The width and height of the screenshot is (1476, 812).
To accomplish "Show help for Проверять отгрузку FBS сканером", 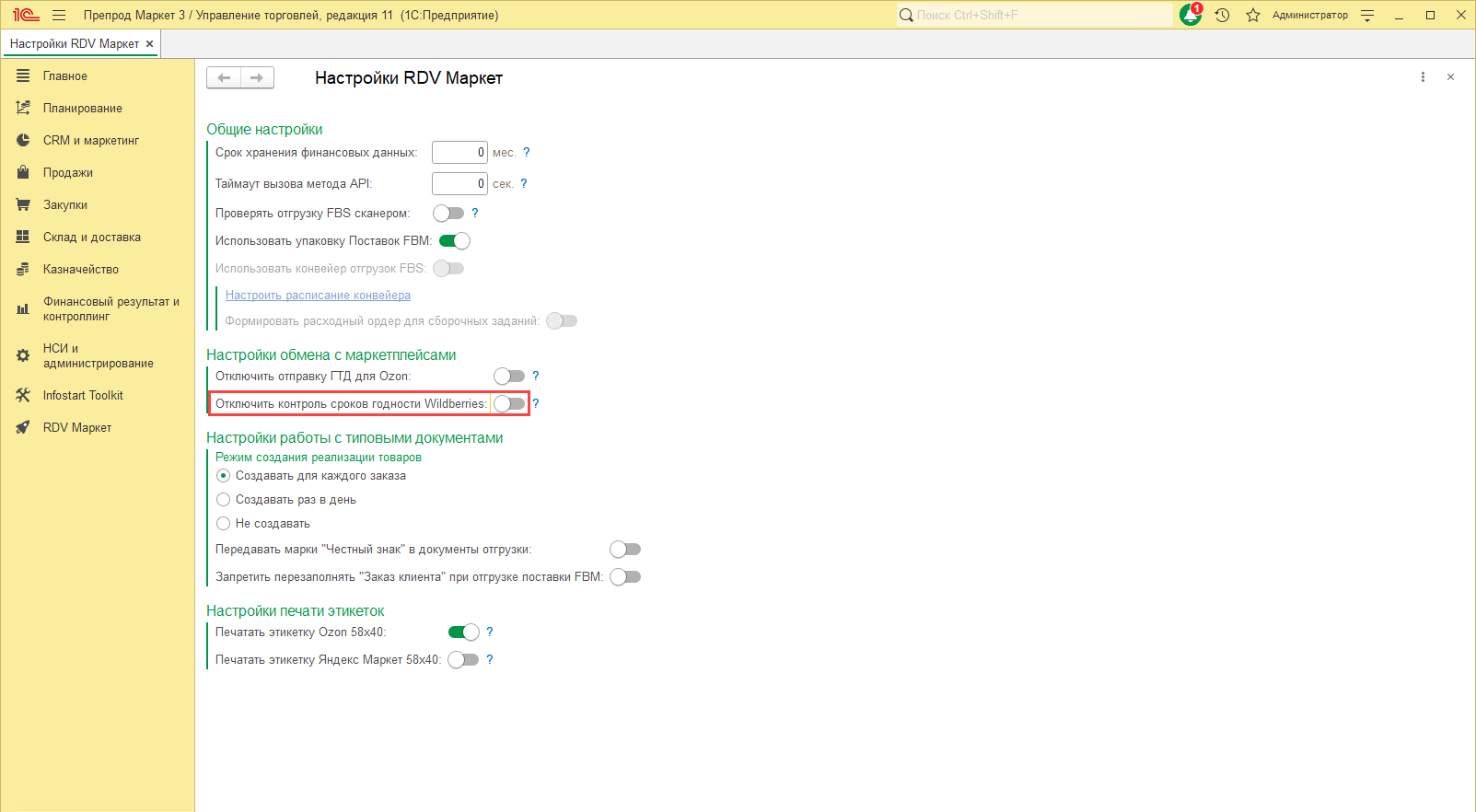I will (x=475, y=213).
